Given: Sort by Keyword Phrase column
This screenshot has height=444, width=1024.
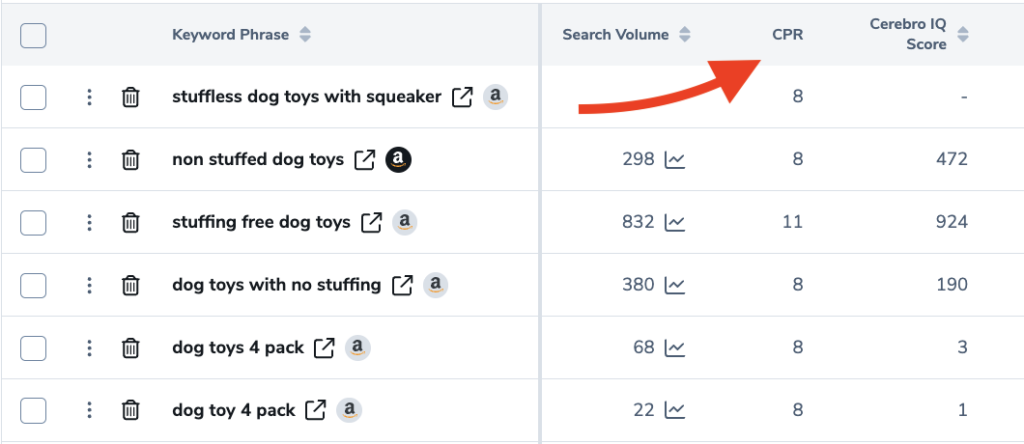Looking at the screenshot, I should coord(305,35).
